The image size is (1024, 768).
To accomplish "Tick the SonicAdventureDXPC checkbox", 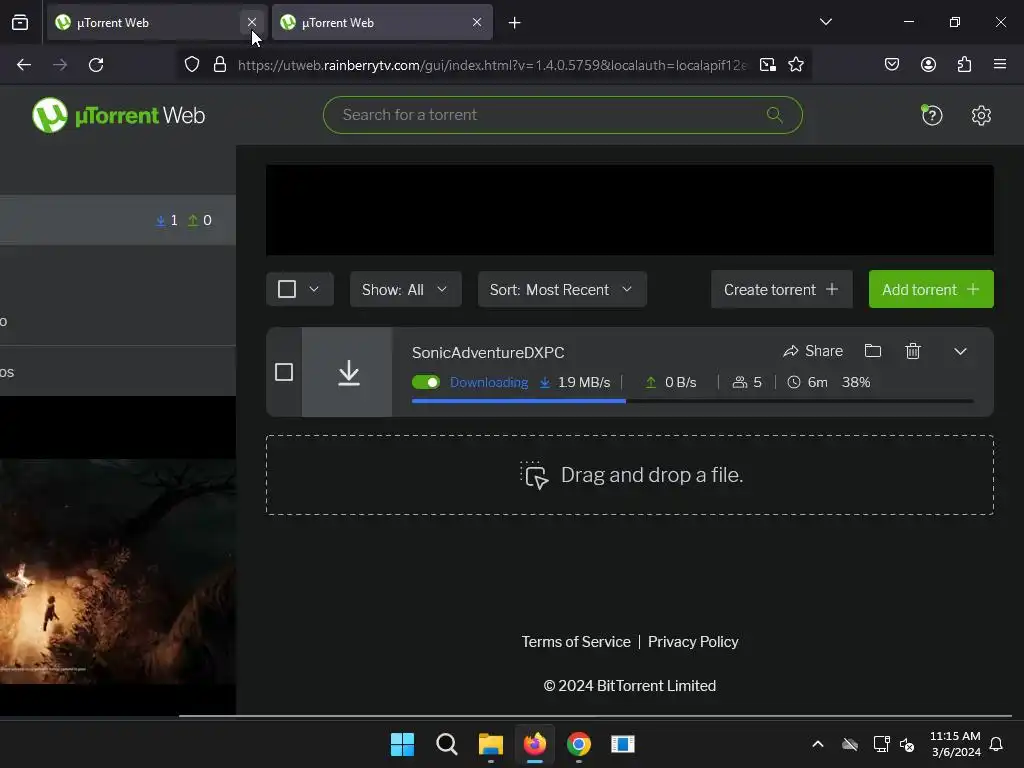I will pos(284,372).
